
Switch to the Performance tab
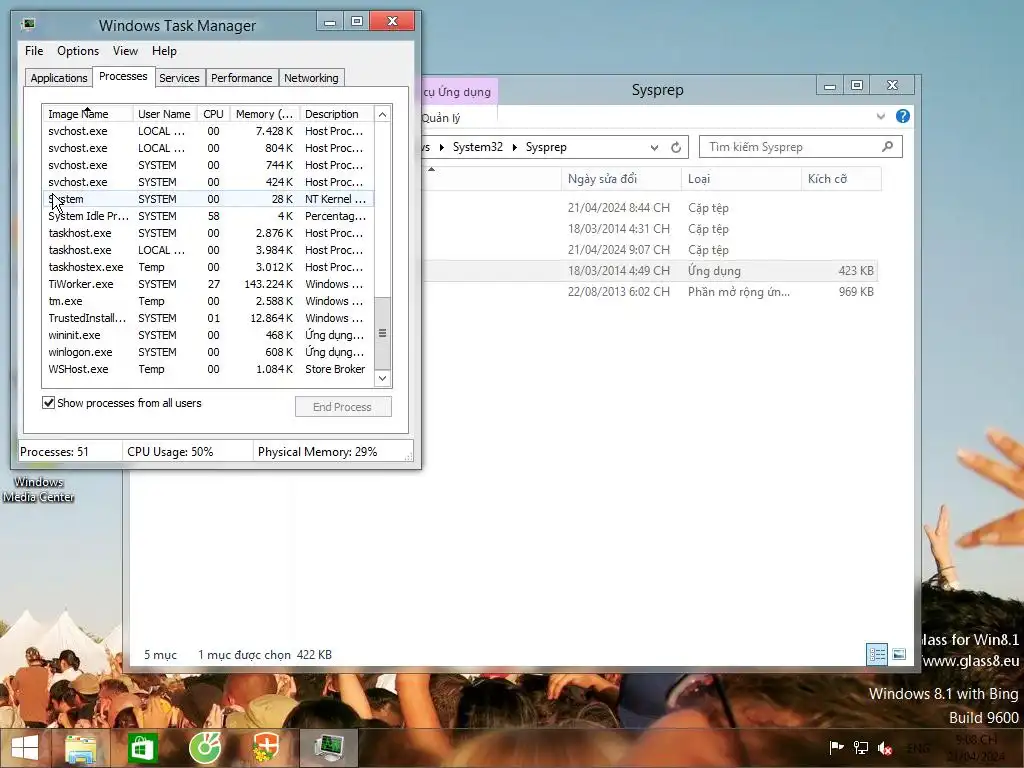[241, 78]
